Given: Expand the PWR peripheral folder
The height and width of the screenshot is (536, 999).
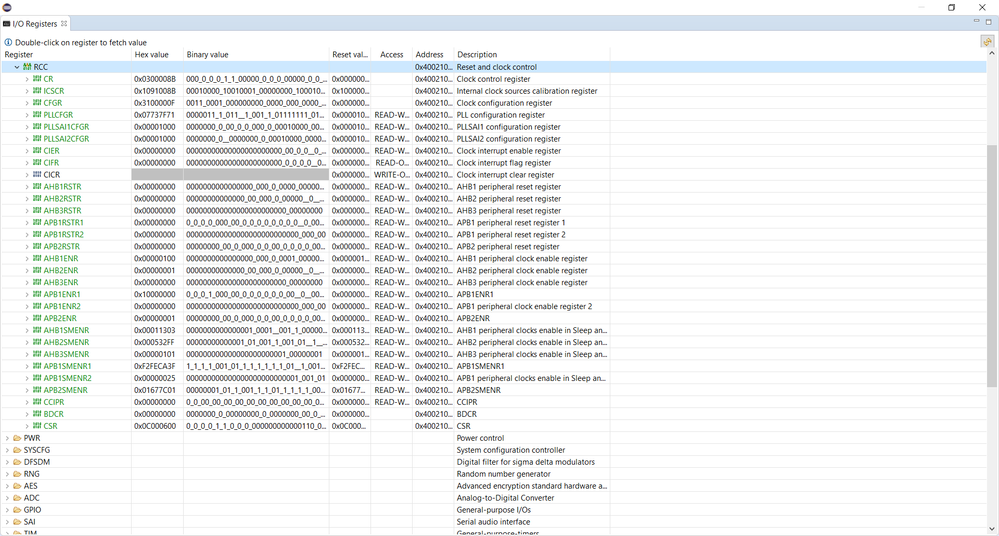Looking at the screenshot, I should (8, 438).
